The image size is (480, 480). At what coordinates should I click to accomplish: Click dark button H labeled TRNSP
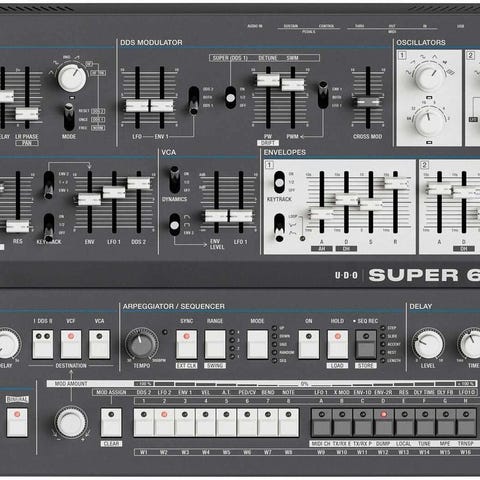(466, 422)
